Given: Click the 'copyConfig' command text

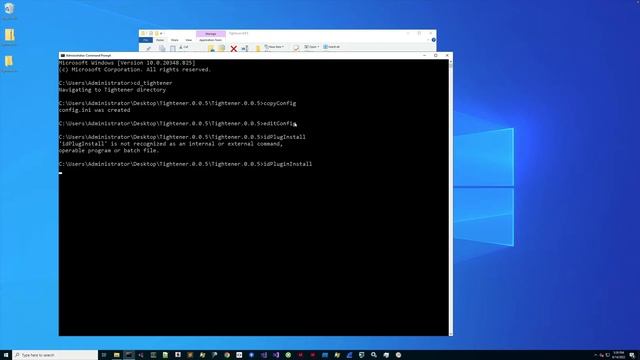Looking at the screenshot, I should (280, 103).
